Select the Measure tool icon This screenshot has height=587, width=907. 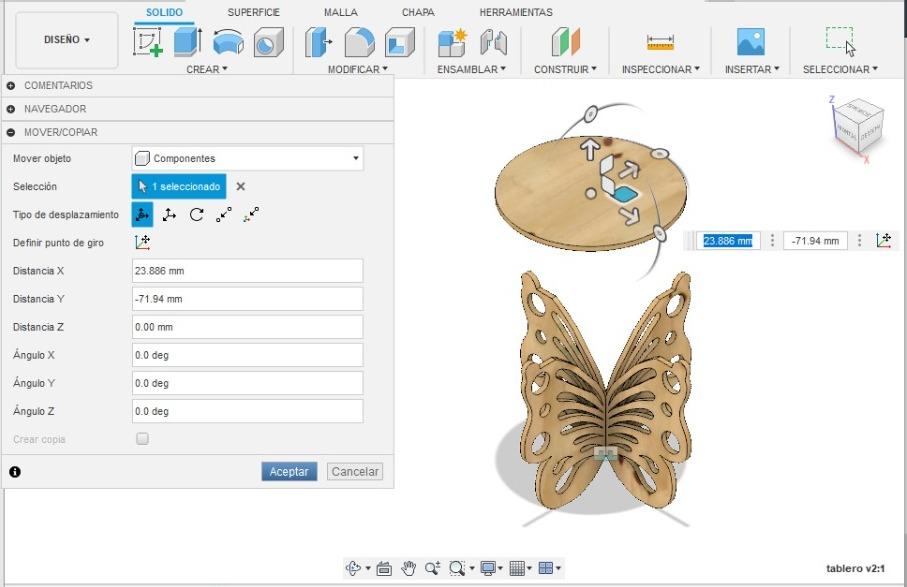tap(660, 42)
